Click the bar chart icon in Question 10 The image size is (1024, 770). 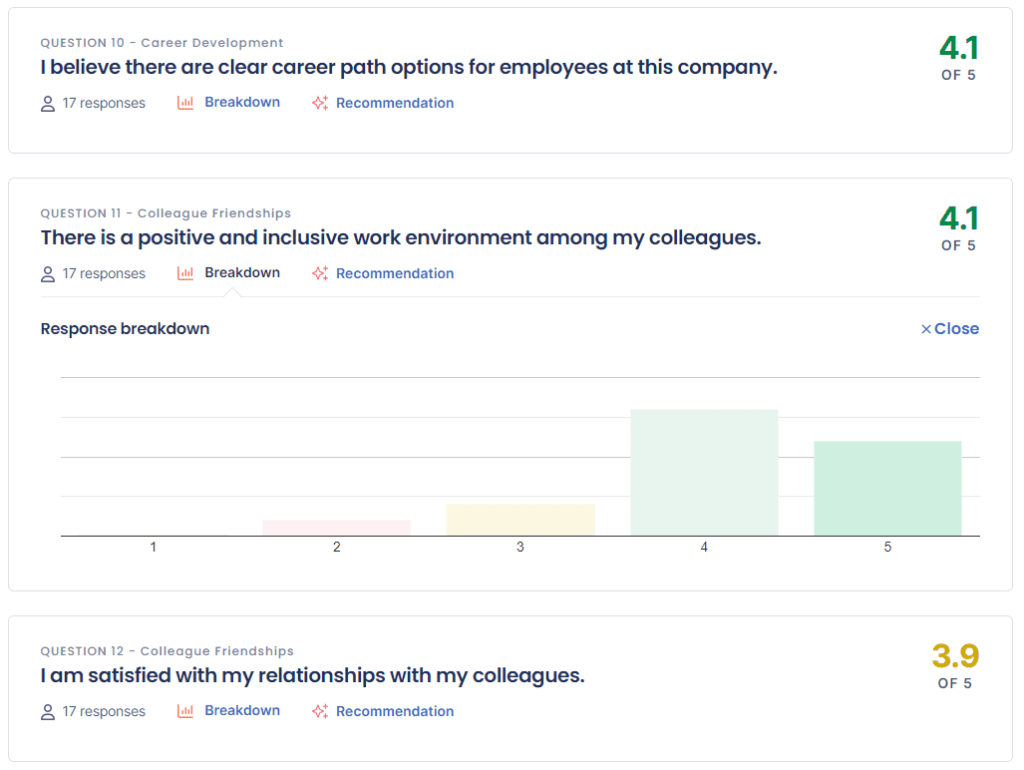185,103
